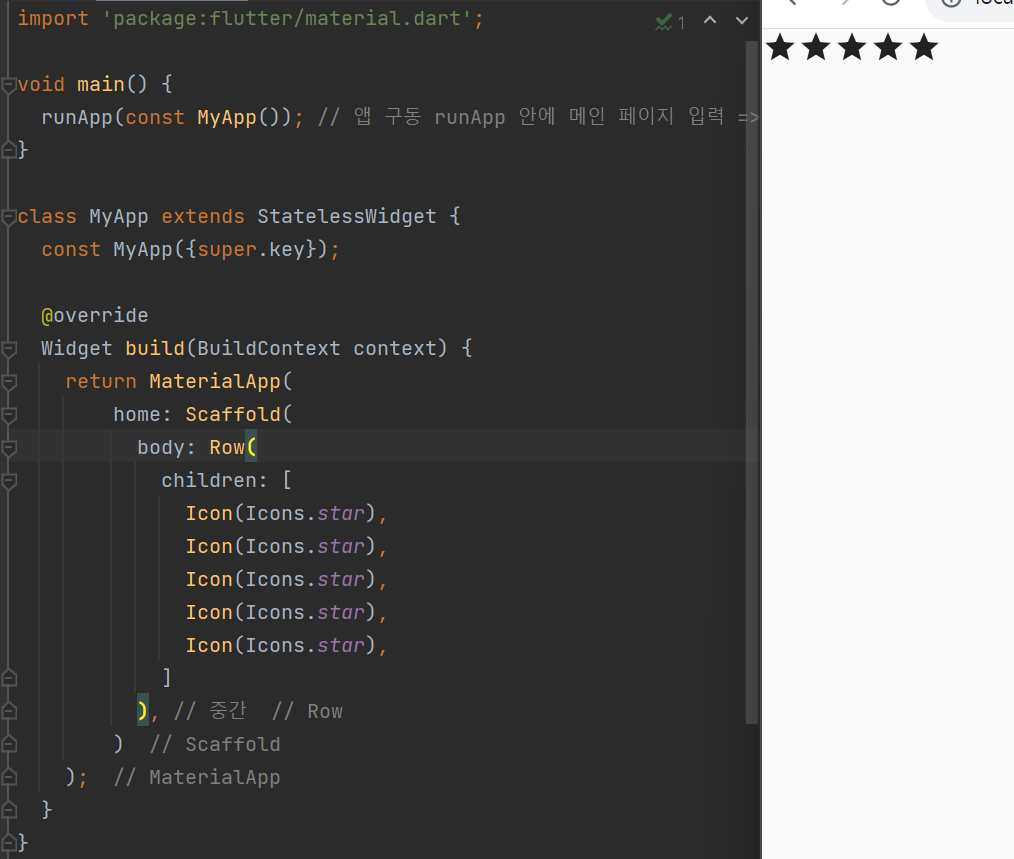Click the // Scaffold closing hint
This screenshot has width=1014, height=859.
[x=215, y=745]
